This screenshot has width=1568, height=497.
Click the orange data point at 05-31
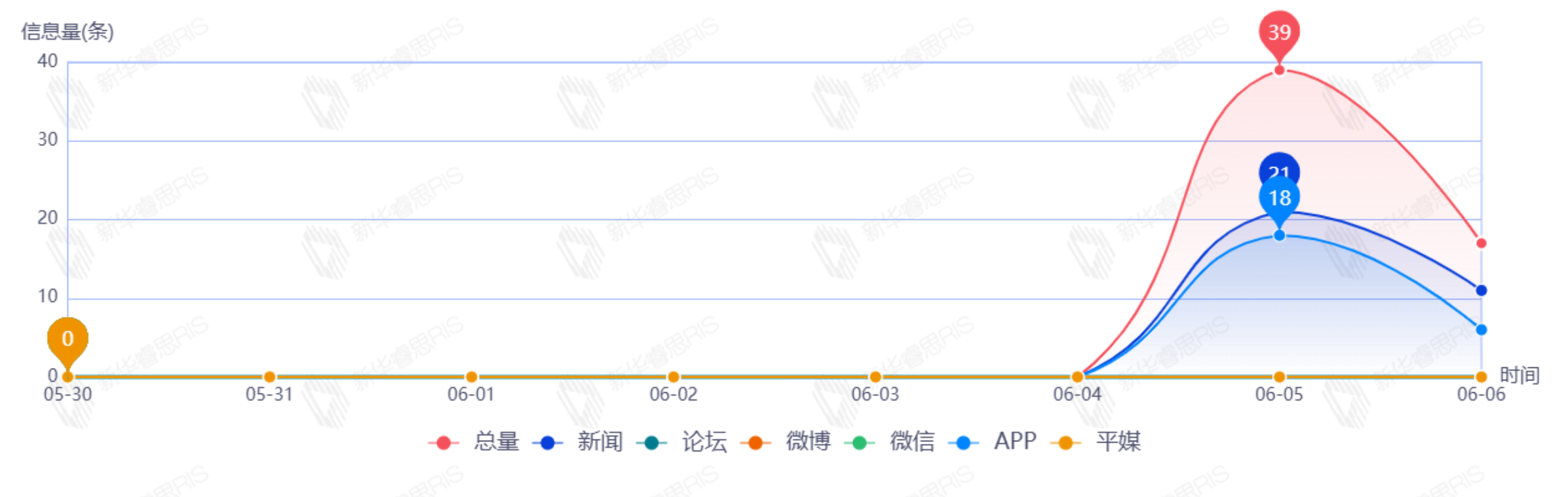(x=269, y=377)
